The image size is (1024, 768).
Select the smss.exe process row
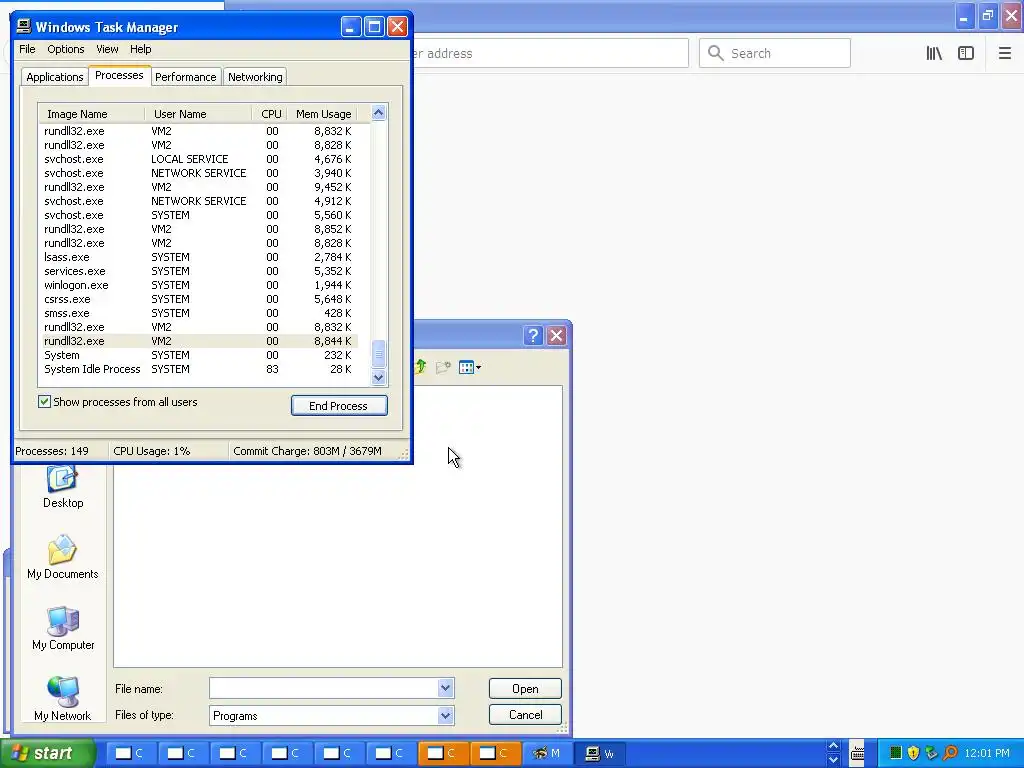coord(199,313)
